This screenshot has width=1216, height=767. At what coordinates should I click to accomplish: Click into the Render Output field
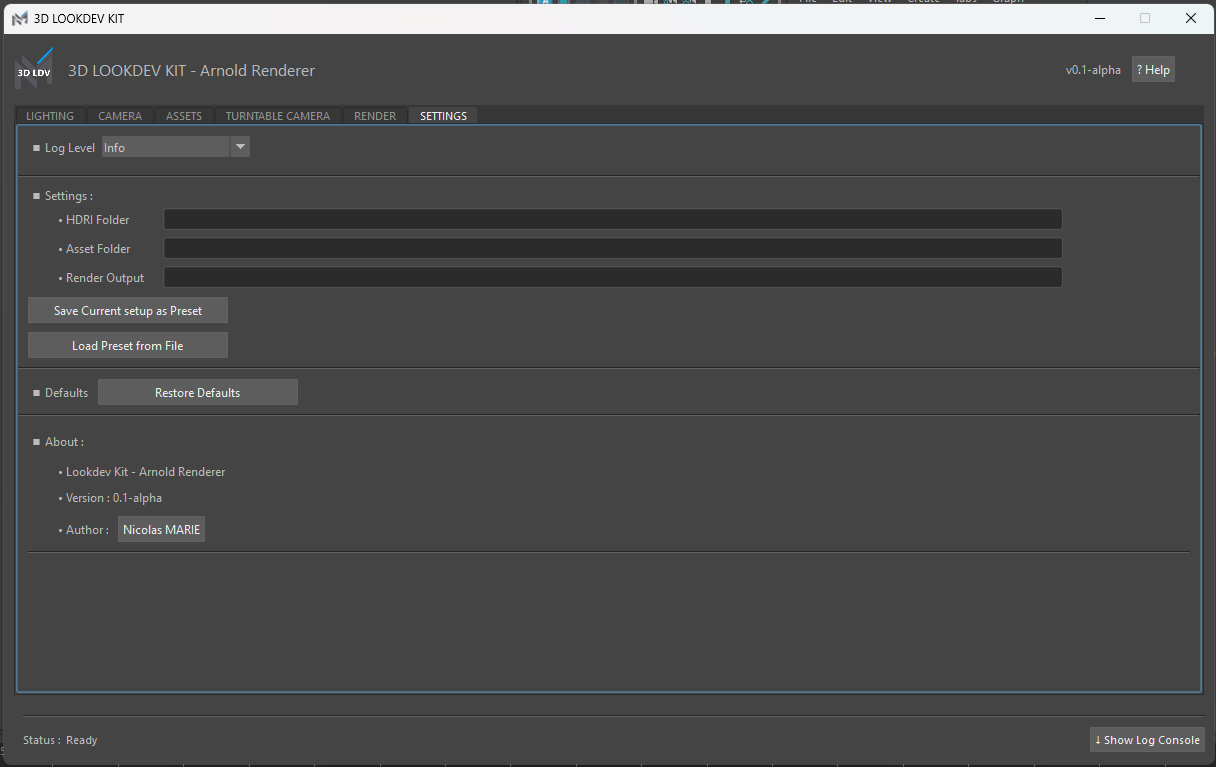612,277
